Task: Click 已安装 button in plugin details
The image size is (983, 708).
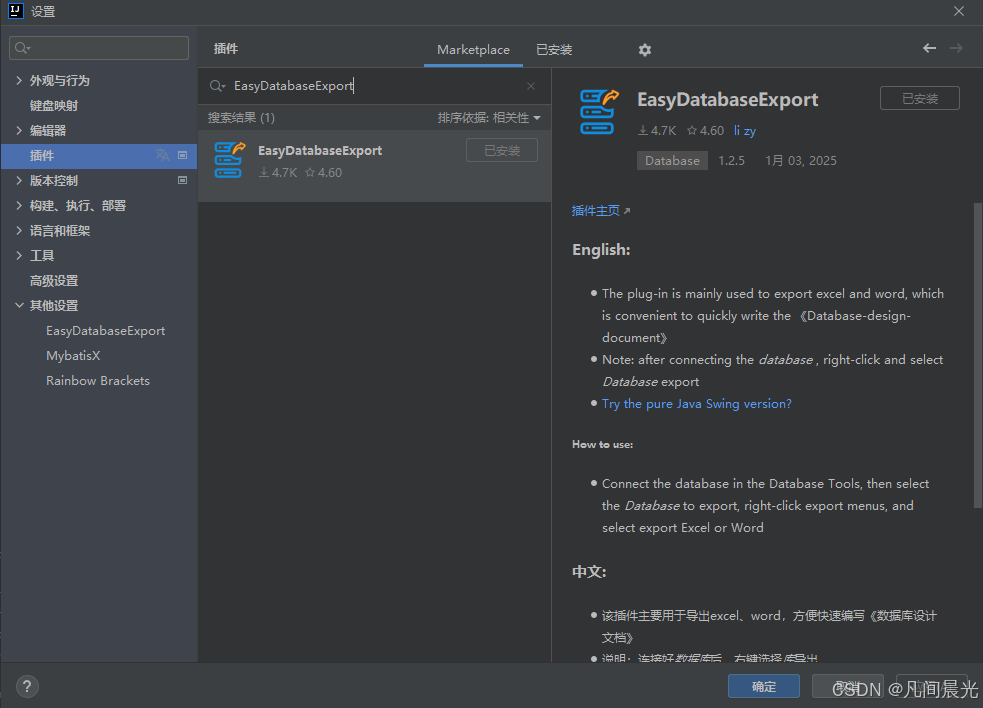Action: coord(920,98)
